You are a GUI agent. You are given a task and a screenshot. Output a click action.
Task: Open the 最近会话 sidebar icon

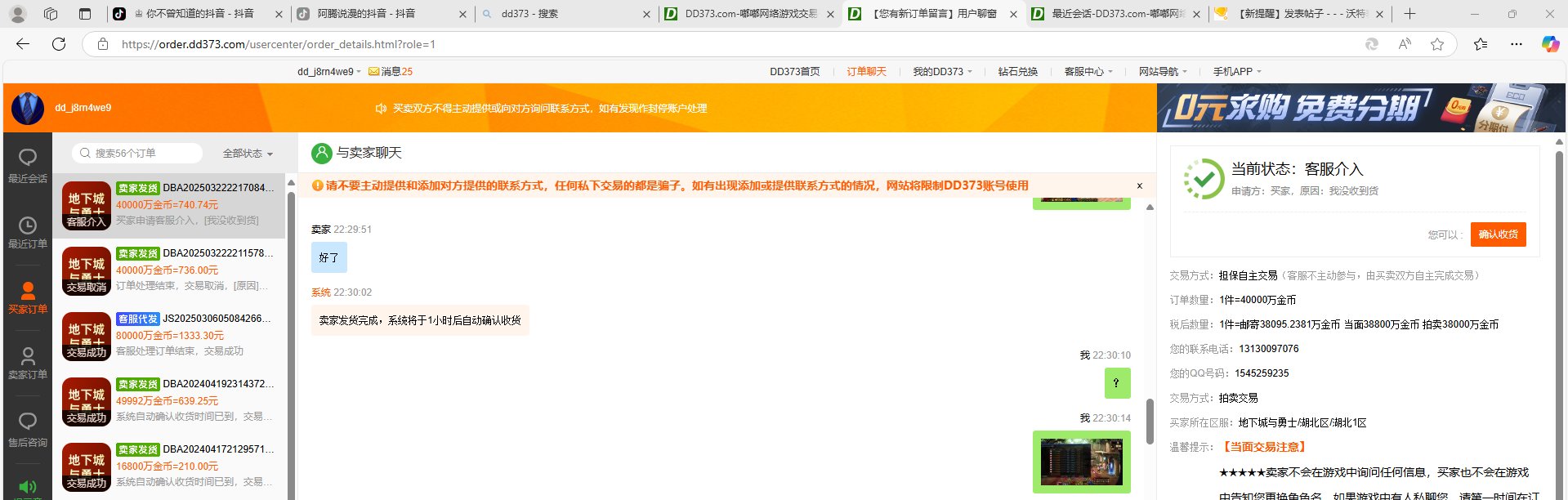[x=28, y=164]
